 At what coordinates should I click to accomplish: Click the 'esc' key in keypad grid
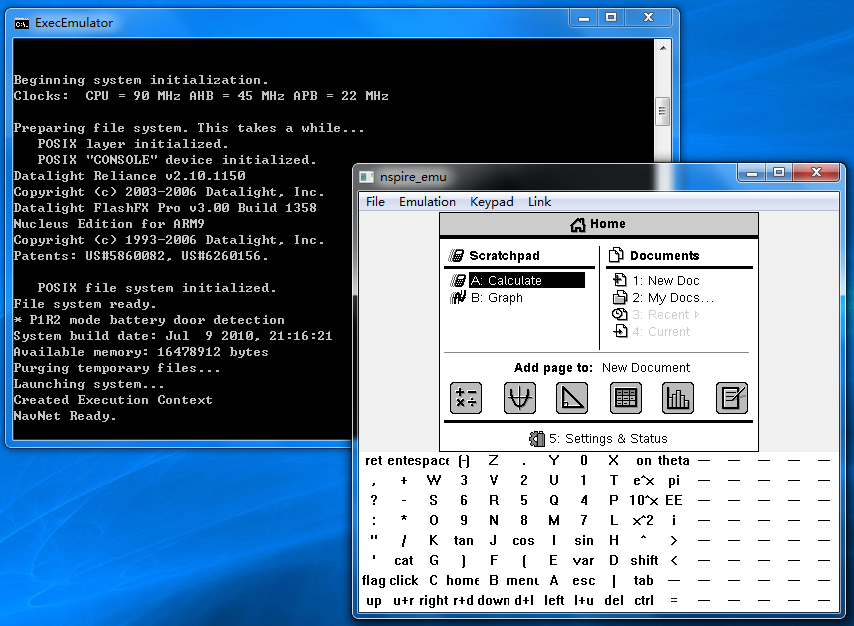[x=583, y=581]
